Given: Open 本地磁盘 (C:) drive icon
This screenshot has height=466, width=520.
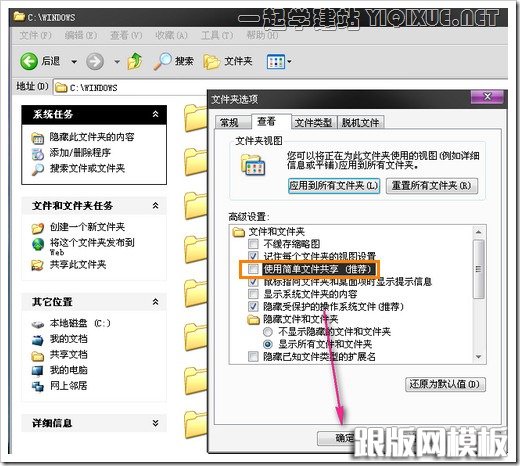Looking at the screenshot, I should point(38,324).
